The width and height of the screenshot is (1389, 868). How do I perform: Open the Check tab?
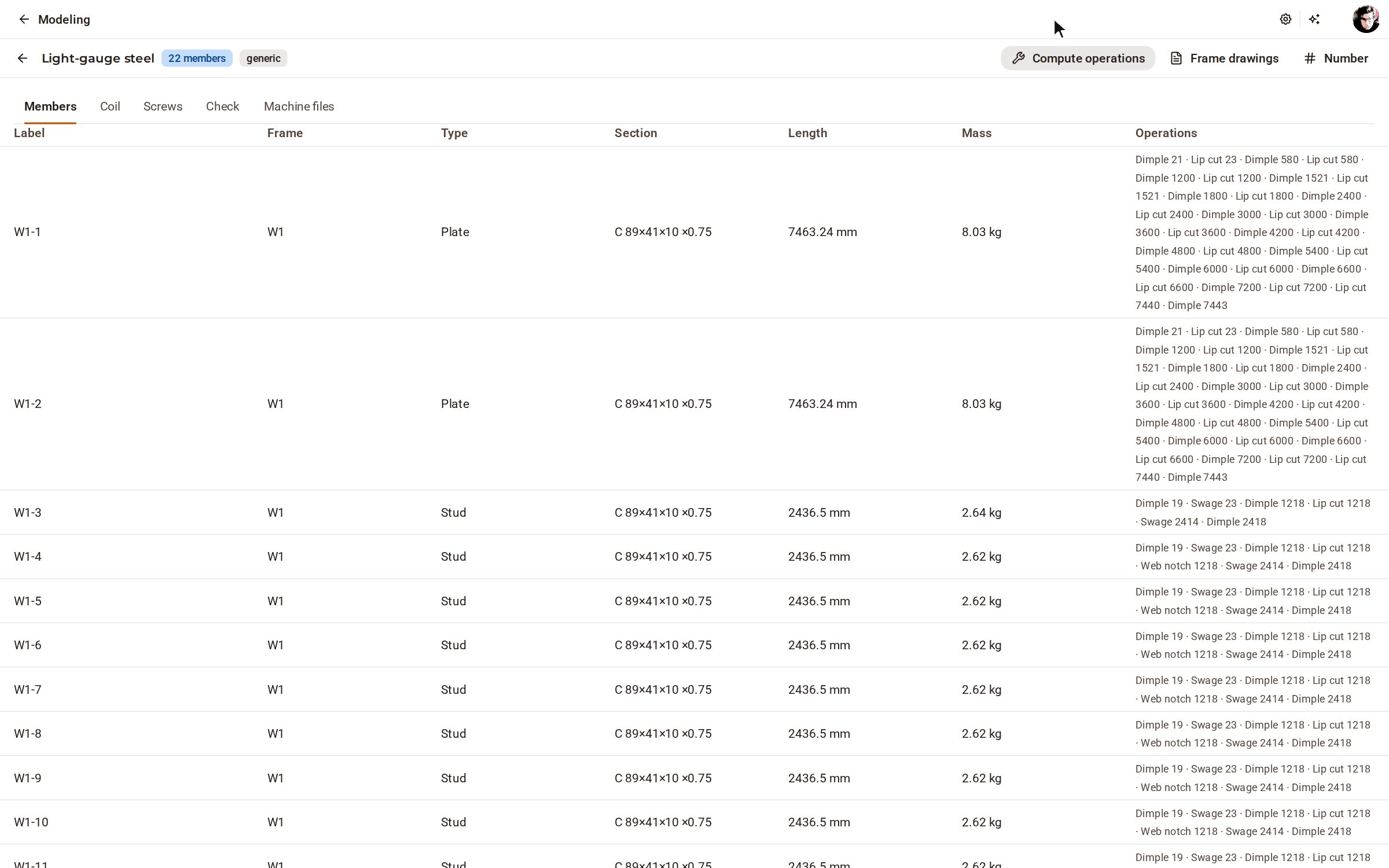(222, 106)
